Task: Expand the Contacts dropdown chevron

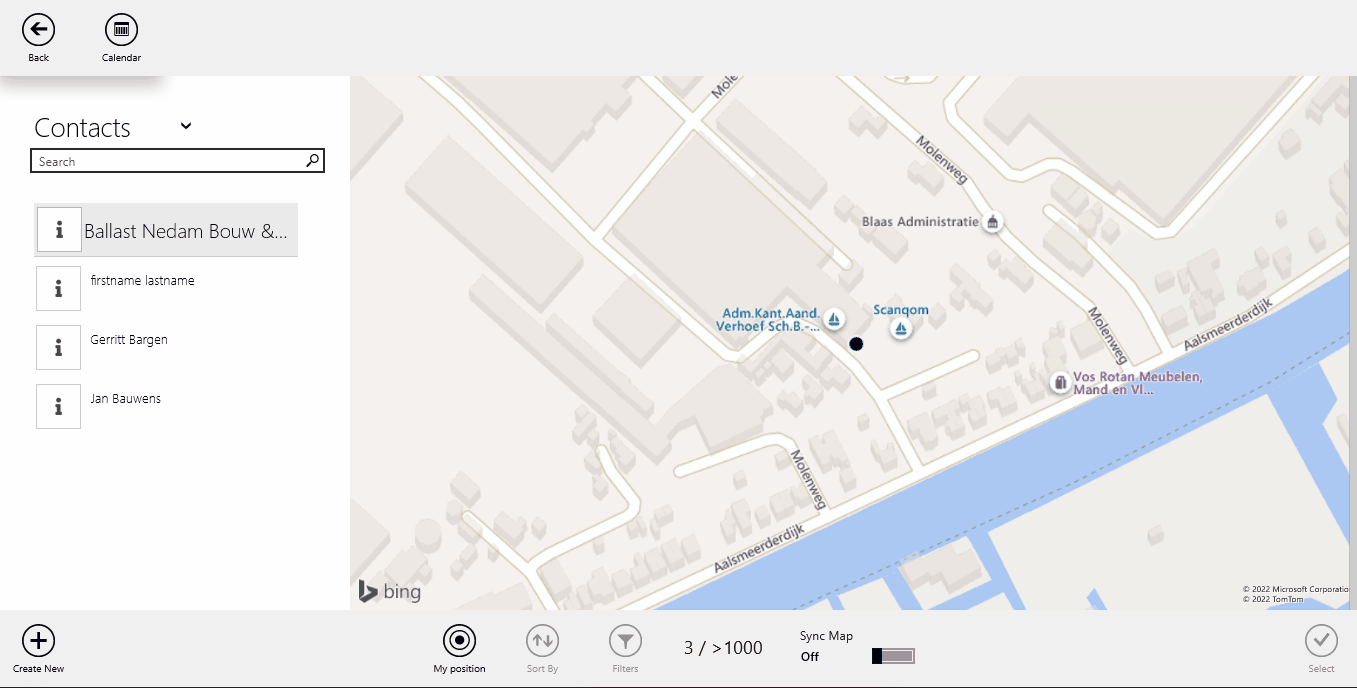Action: tap(186, 126)
